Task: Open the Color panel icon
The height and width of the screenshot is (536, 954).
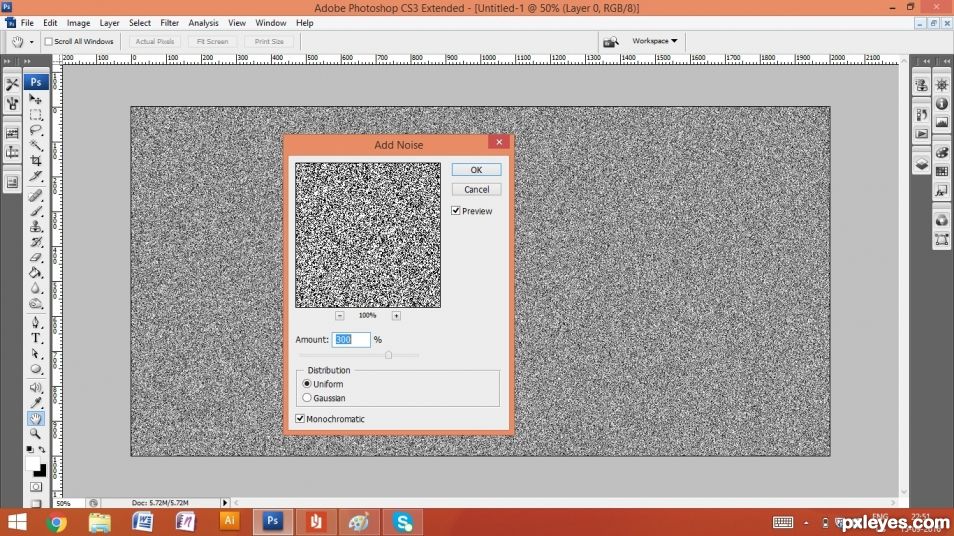Action: pos(942,153)
